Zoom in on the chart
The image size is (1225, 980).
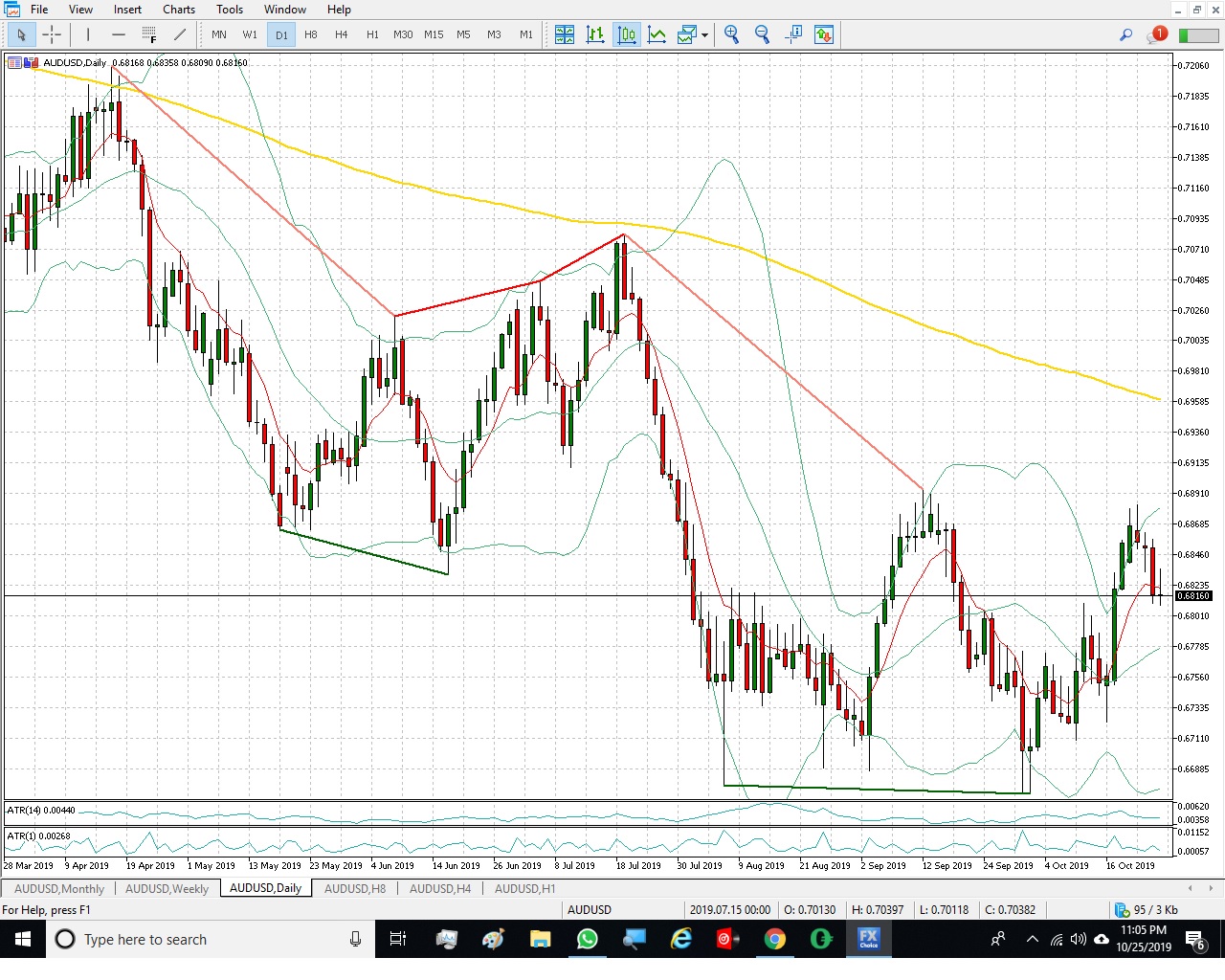pos(732,34)
